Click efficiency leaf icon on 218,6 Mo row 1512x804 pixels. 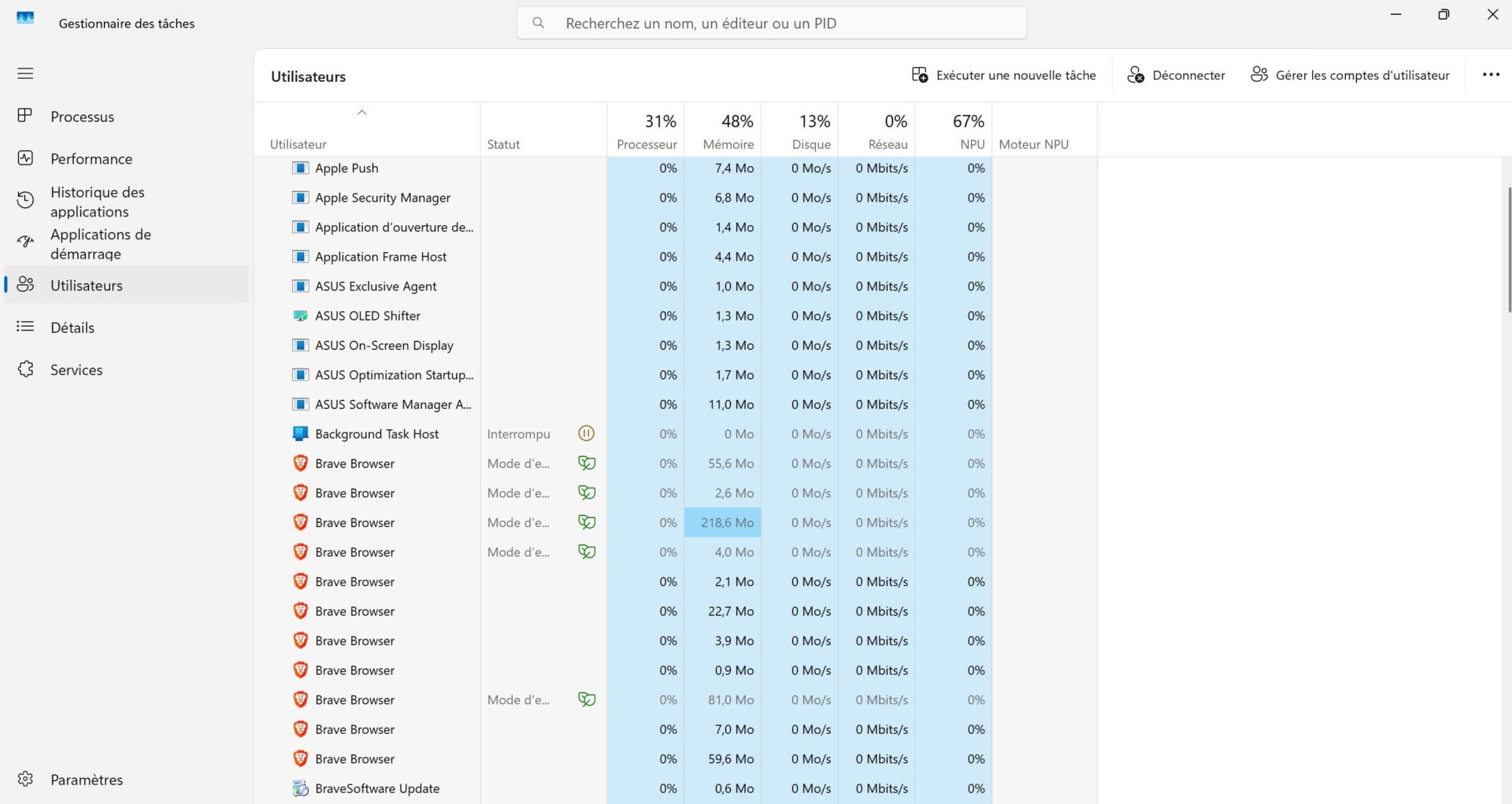tap(587, 522)
